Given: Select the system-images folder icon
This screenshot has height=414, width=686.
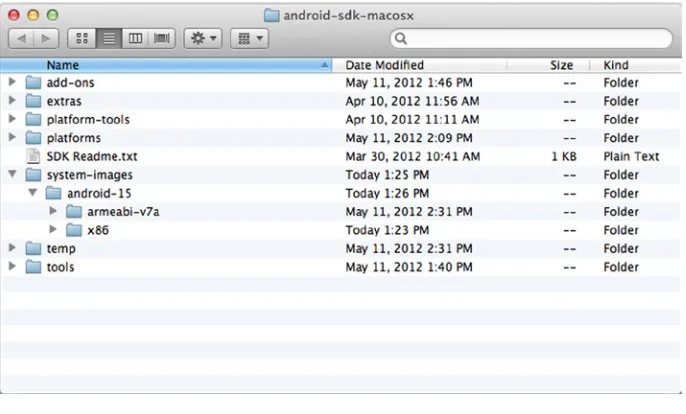Looking at the screenshot, I should coord(33,175).
